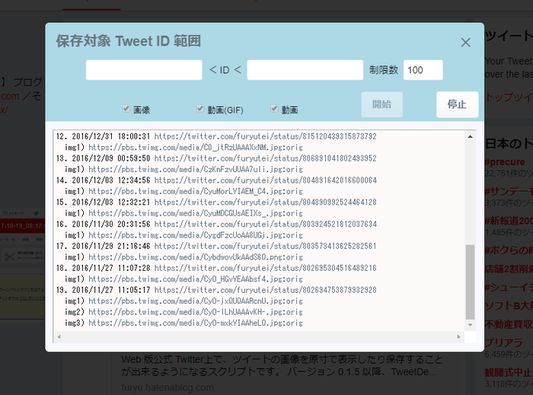Click the horizontal scroll right arrow

tap(459, 337)
